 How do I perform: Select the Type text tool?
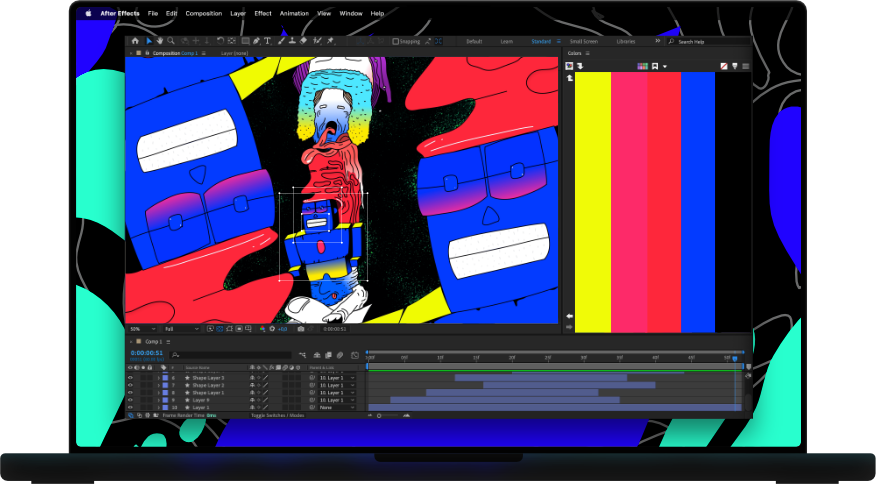(x=267, y=41)
